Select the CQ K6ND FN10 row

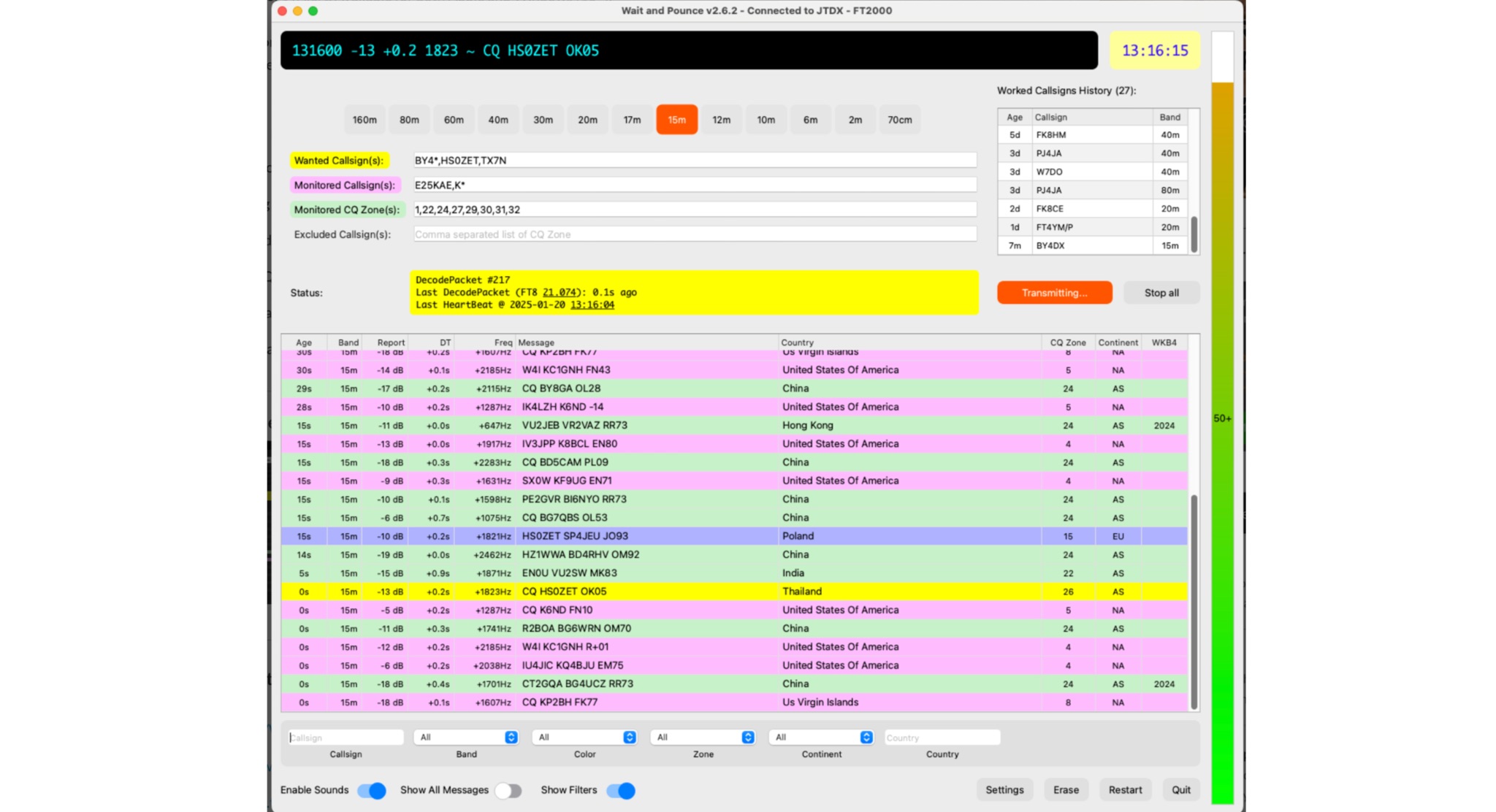pyautogui.click(x=734, y=610)
